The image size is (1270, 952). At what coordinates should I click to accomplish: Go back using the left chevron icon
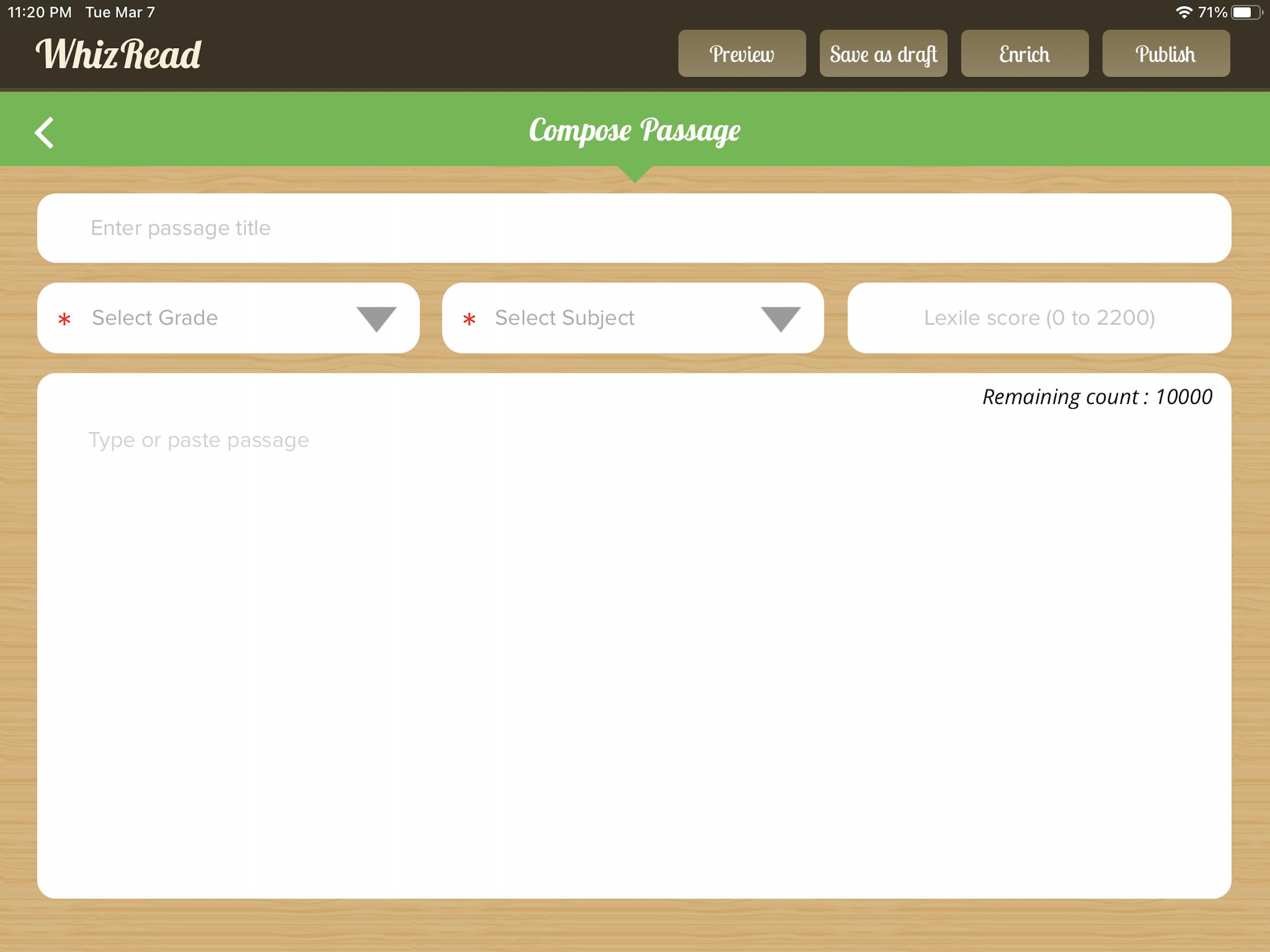(x=44, y=132)
